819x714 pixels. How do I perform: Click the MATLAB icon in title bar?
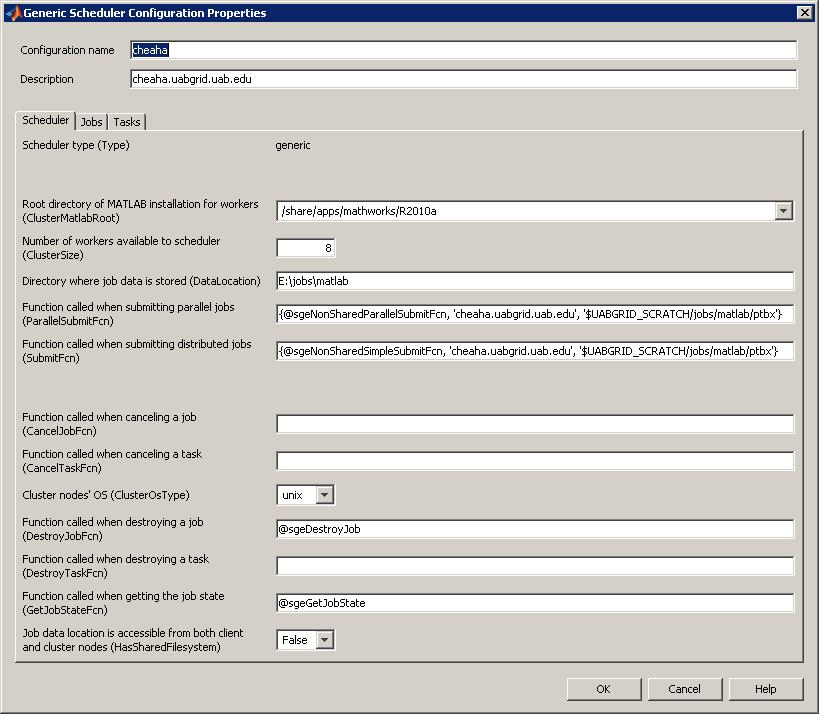coord(11,13)
